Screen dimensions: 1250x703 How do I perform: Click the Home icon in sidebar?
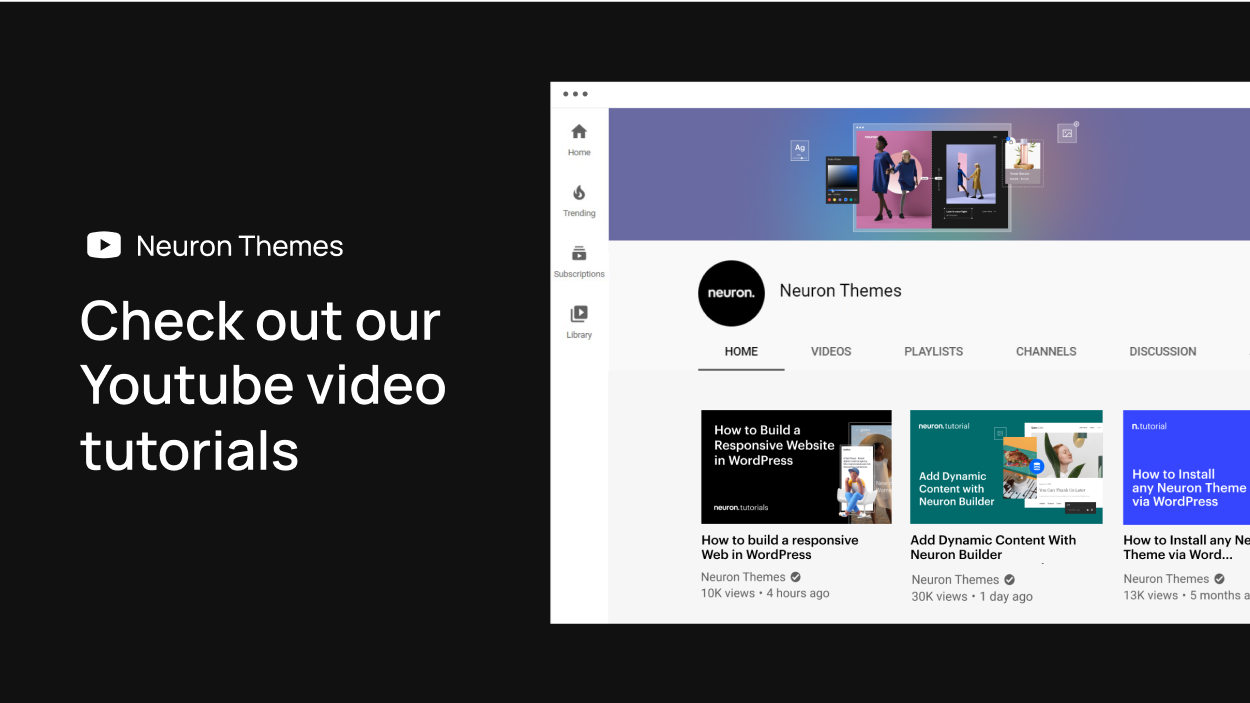click(579, 132)
